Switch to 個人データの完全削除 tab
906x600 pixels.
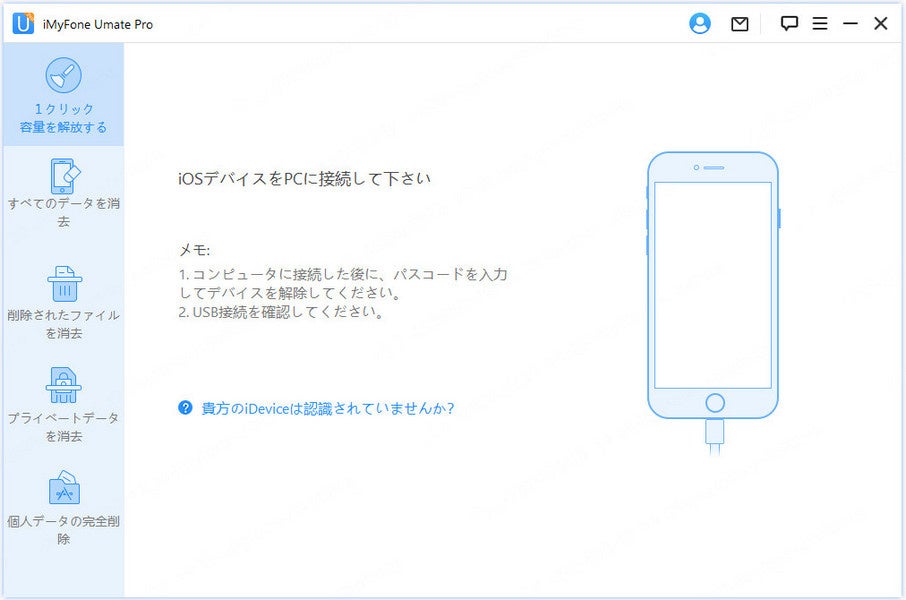64,508
